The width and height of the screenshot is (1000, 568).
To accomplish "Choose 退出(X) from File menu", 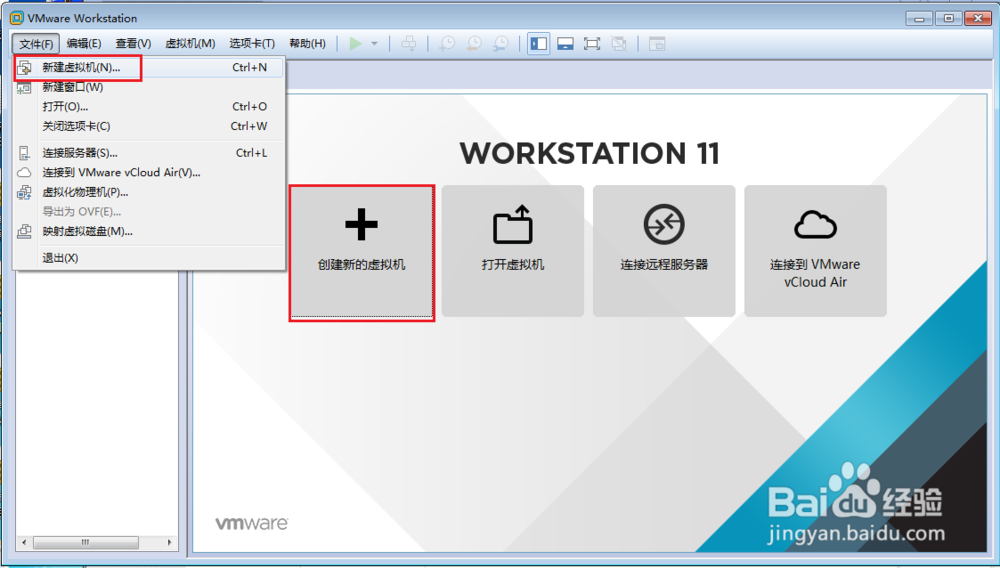I will click(x=149, y=258).
